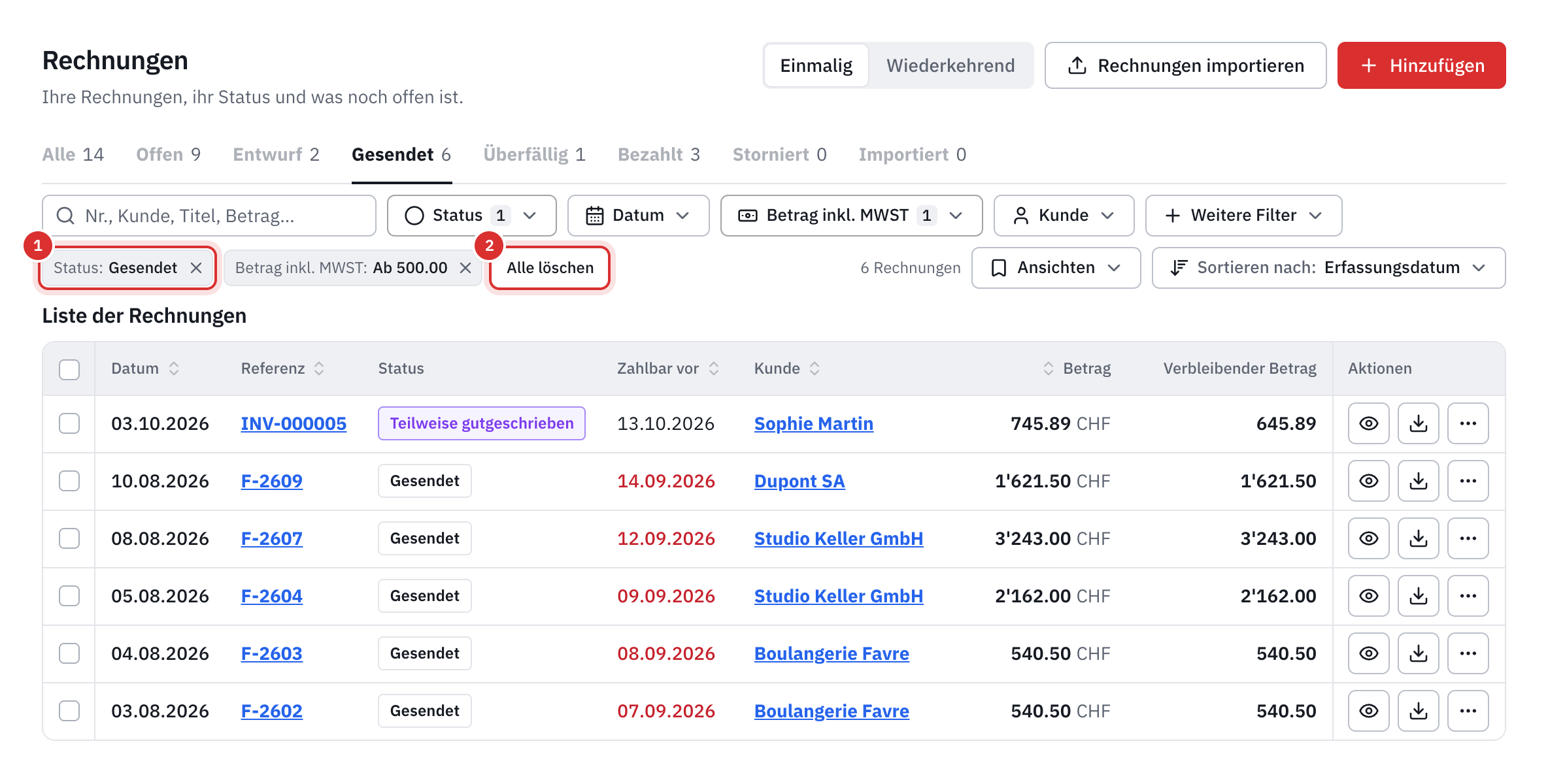Download invoice F-2603
This screenshot has height=784, width=1548.
coord(1418,653)
